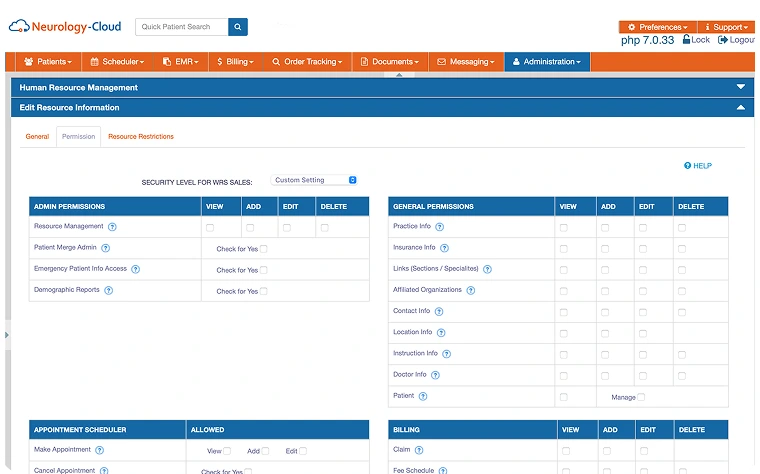Open help icon for Patient Merge Admin

point(105,248)
